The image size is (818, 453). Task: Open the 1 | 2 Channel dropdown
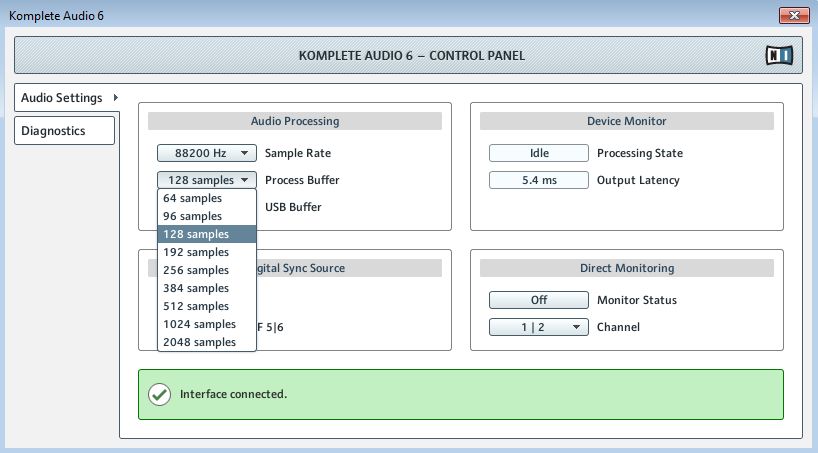coord(538,327)
